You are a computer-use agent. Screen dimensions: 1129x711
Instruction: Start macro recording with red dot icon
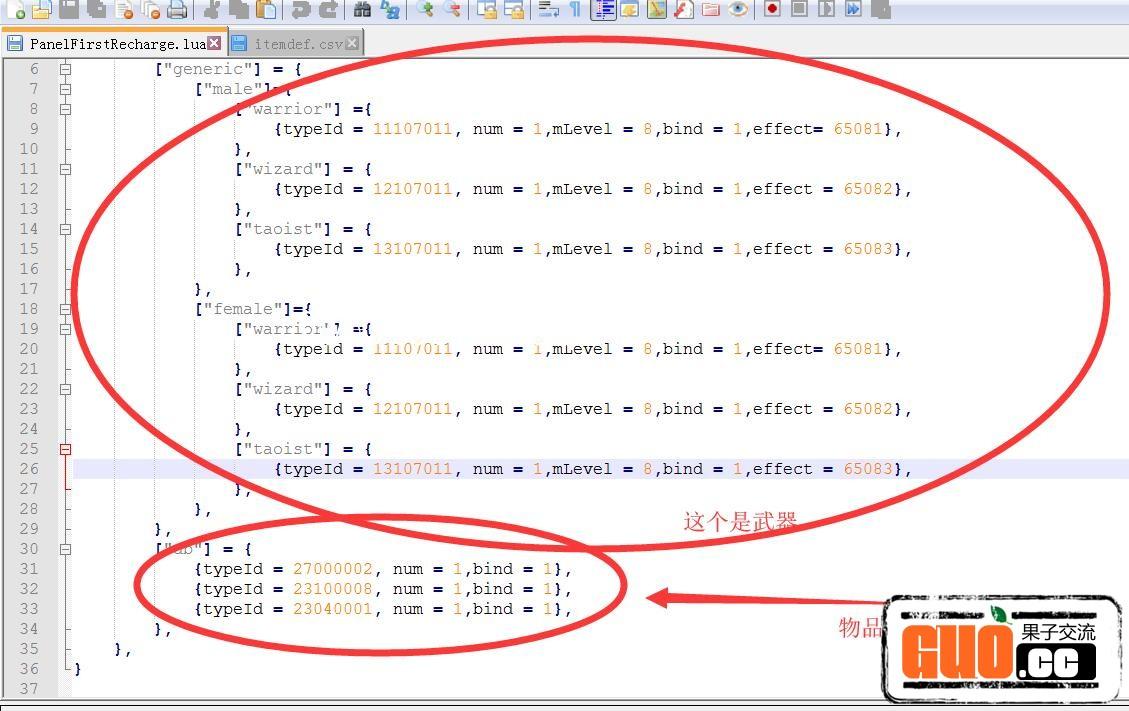click(772, 9)
